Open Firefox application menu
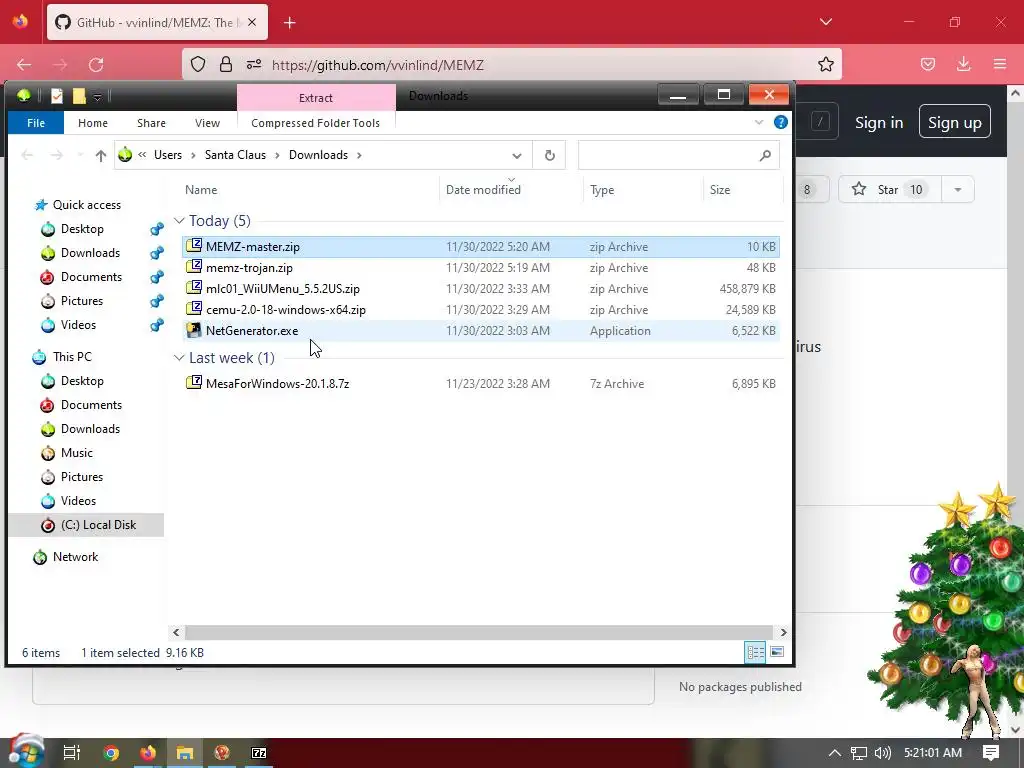This screenshot has width=1024, height=768. [1000, 64]
